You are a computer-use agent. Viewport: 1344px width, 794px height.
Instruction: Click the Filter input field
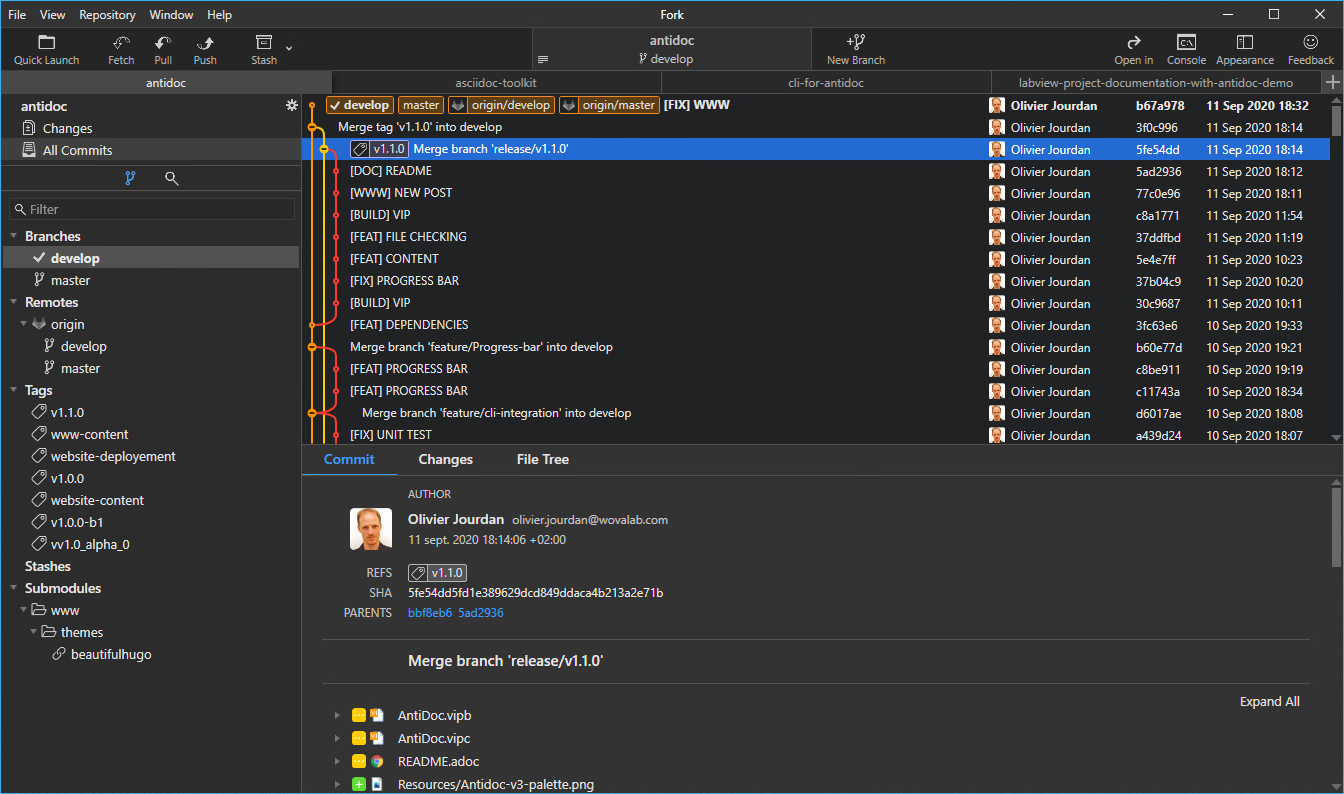coord(152,209)
